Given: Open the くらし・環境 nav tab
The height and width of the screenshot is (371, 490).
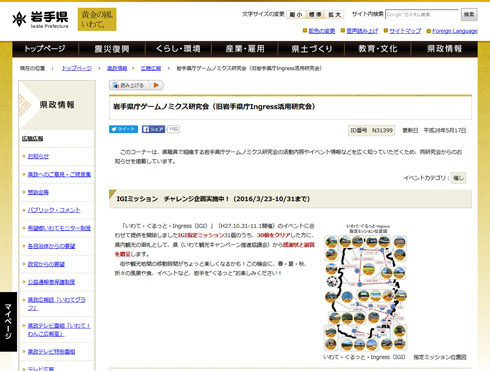Looking at the screenshot, I should (178, 49).
